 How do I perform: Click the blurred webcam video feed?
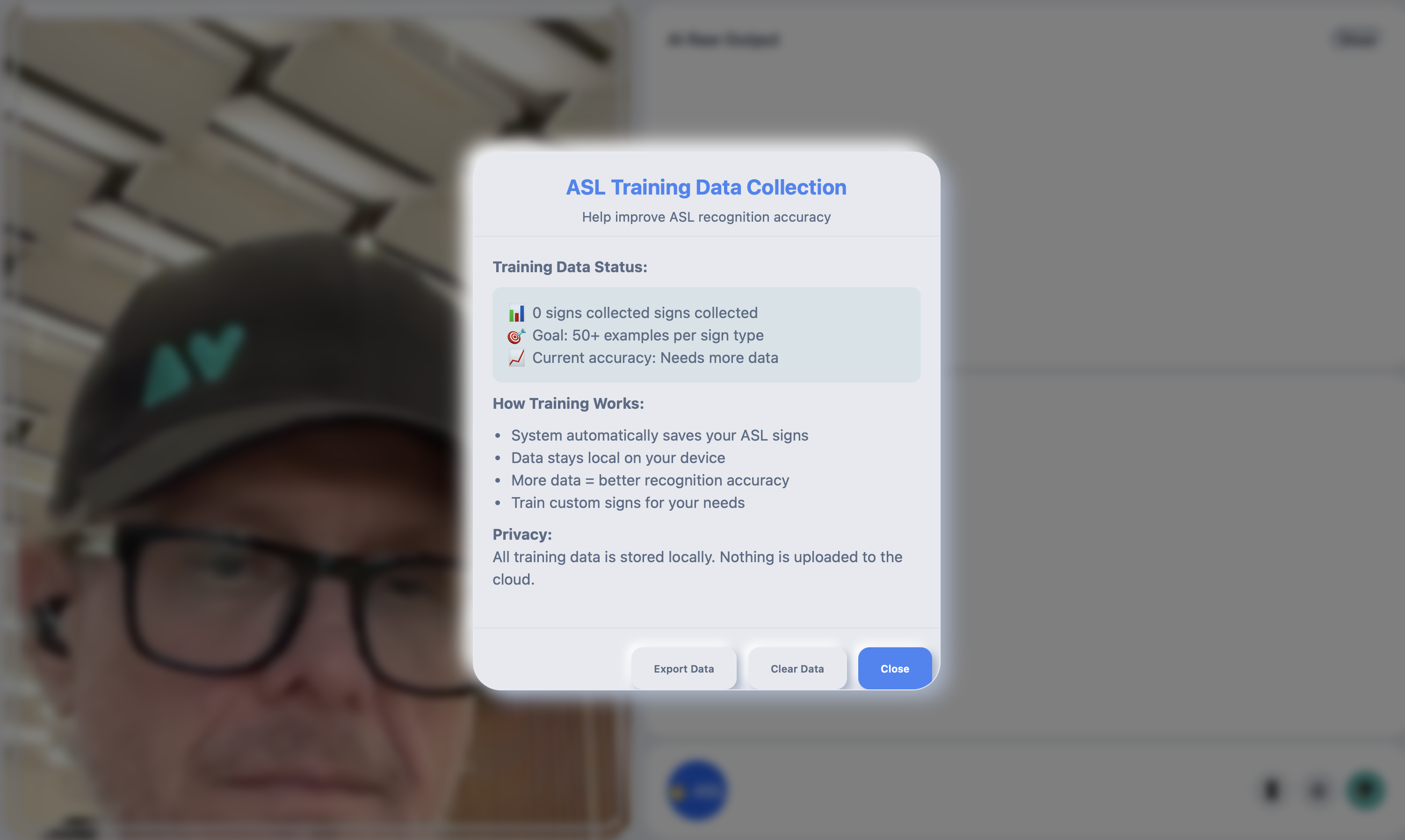[238, 420]
